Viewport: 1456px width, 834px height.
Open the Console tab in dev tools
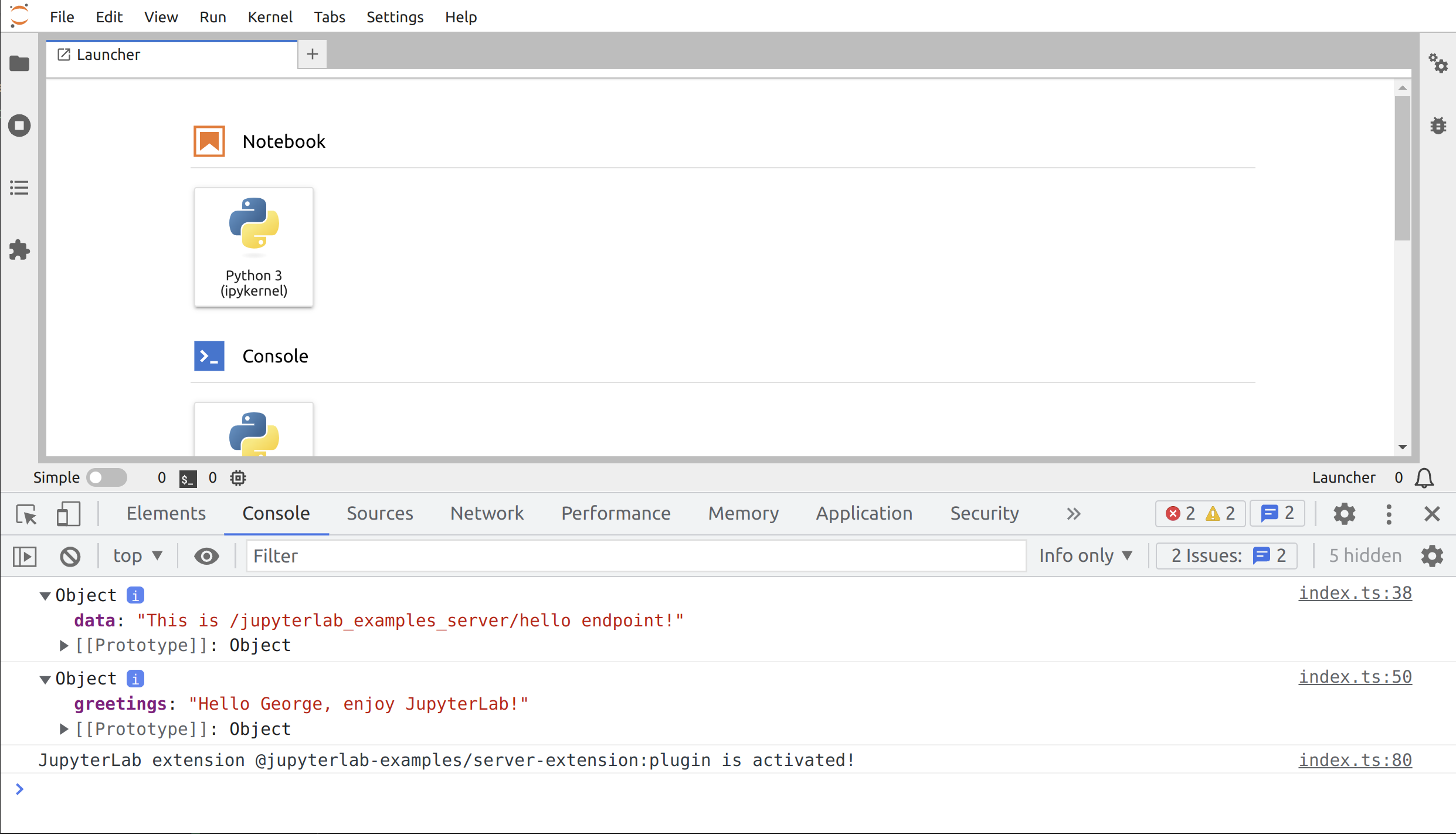point(276,513)
